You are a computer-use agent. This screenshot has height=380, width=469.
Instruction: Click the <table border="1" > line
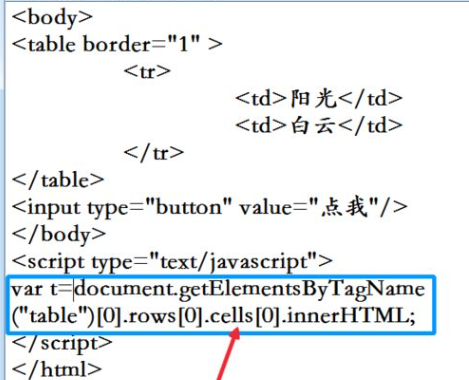point(117,44)
